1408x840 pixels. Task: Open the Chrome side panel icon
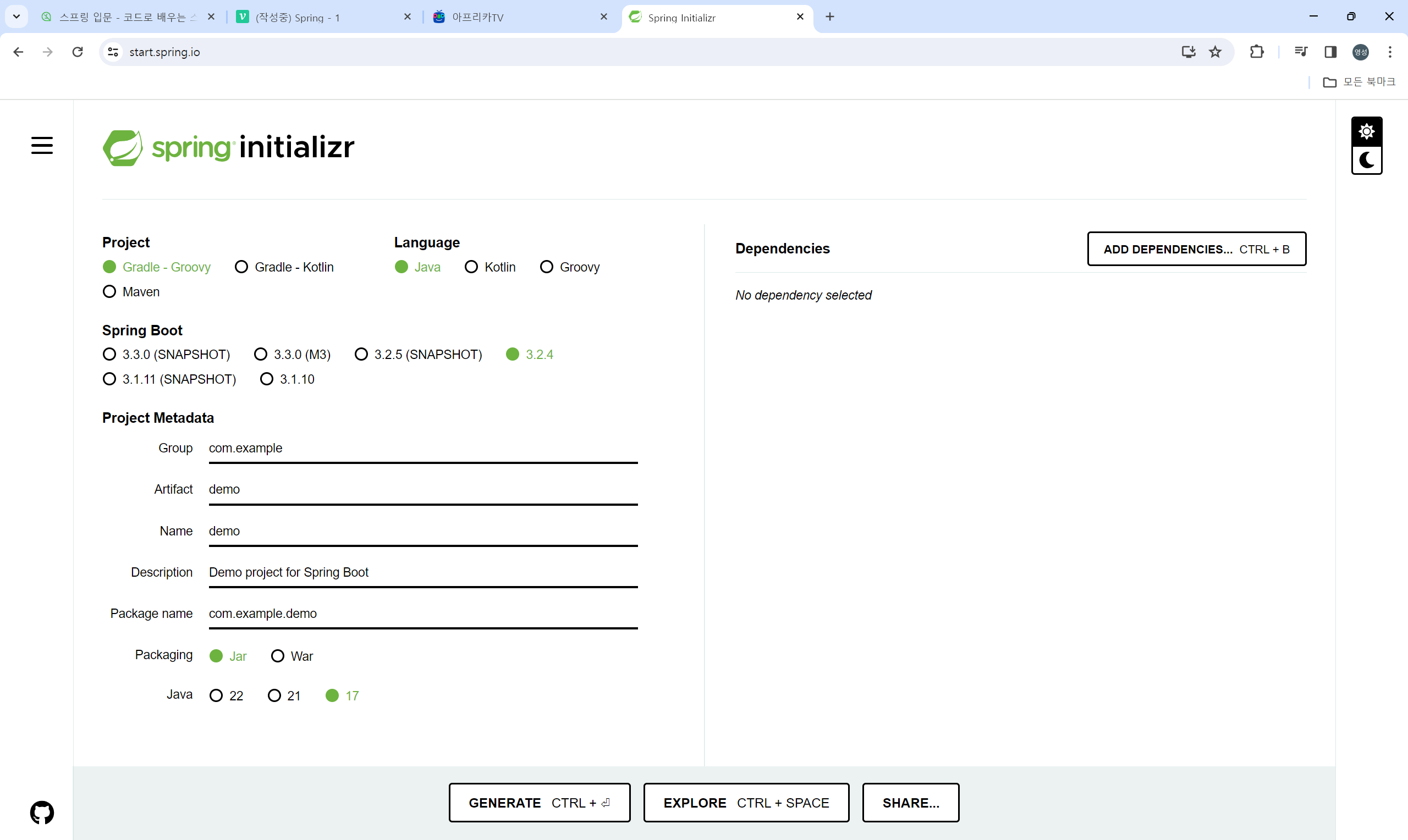[x=1330, y=52]
